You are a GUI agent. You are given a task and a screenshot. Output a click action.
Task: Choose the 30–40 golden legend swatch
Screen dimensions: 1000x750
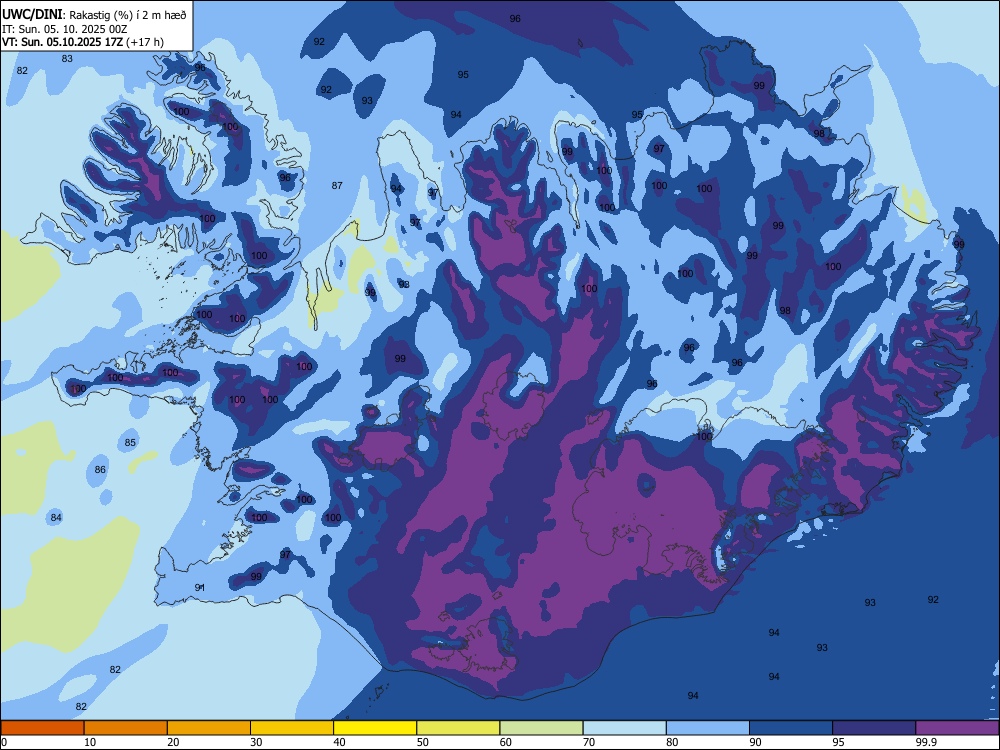click(x=292, y=728)
